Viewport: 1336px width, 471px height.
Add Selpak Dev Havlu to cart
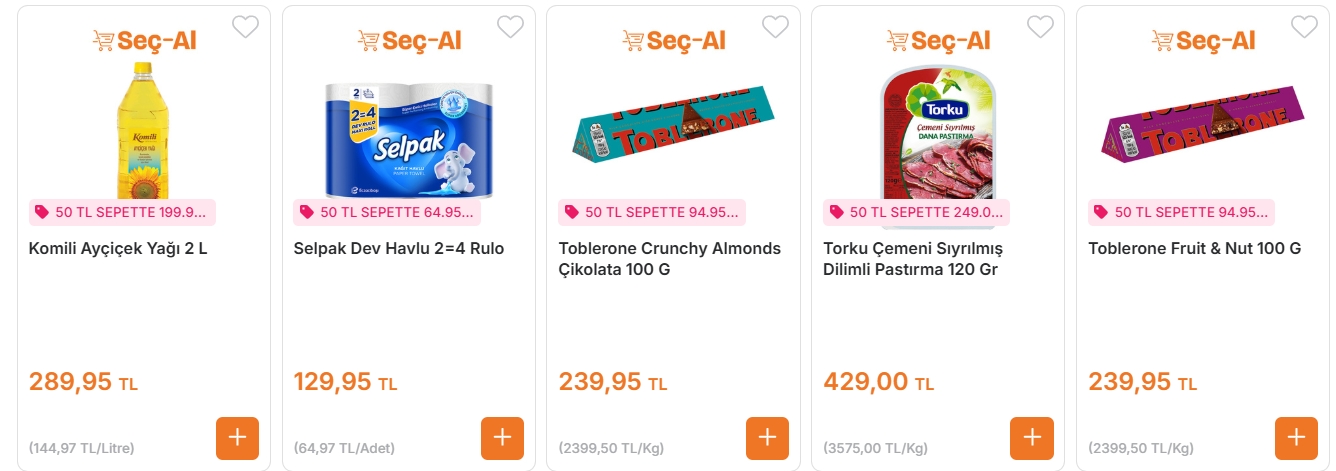(502, 438)
